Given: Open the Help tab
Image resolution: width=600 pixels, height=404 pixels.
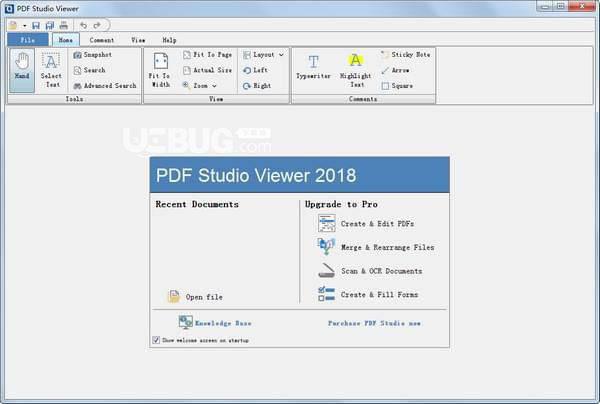Looking at the screenshot, I should click(169, 40).
